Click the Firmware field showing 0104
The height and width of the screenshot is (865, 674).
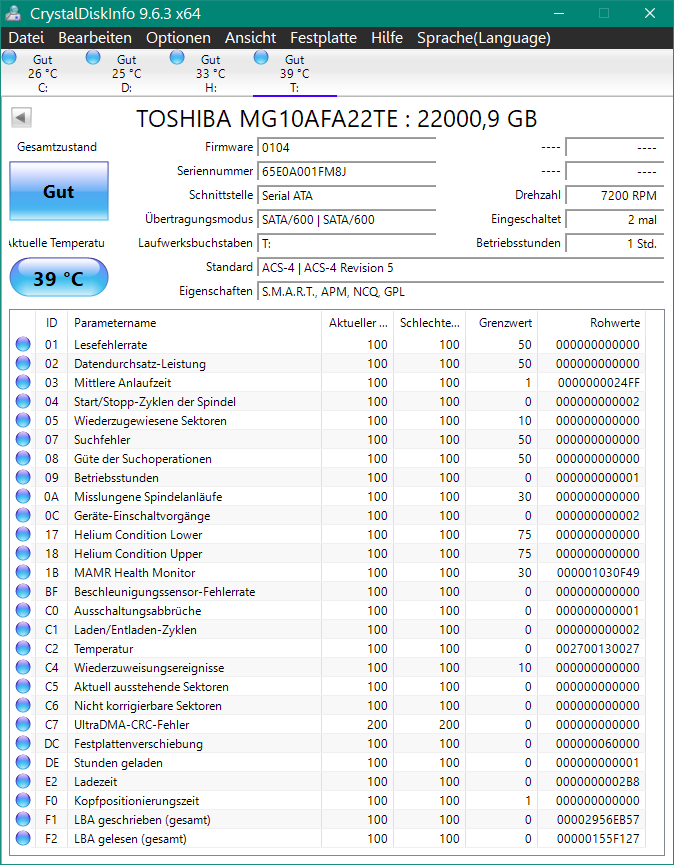(x=346, y=148)
